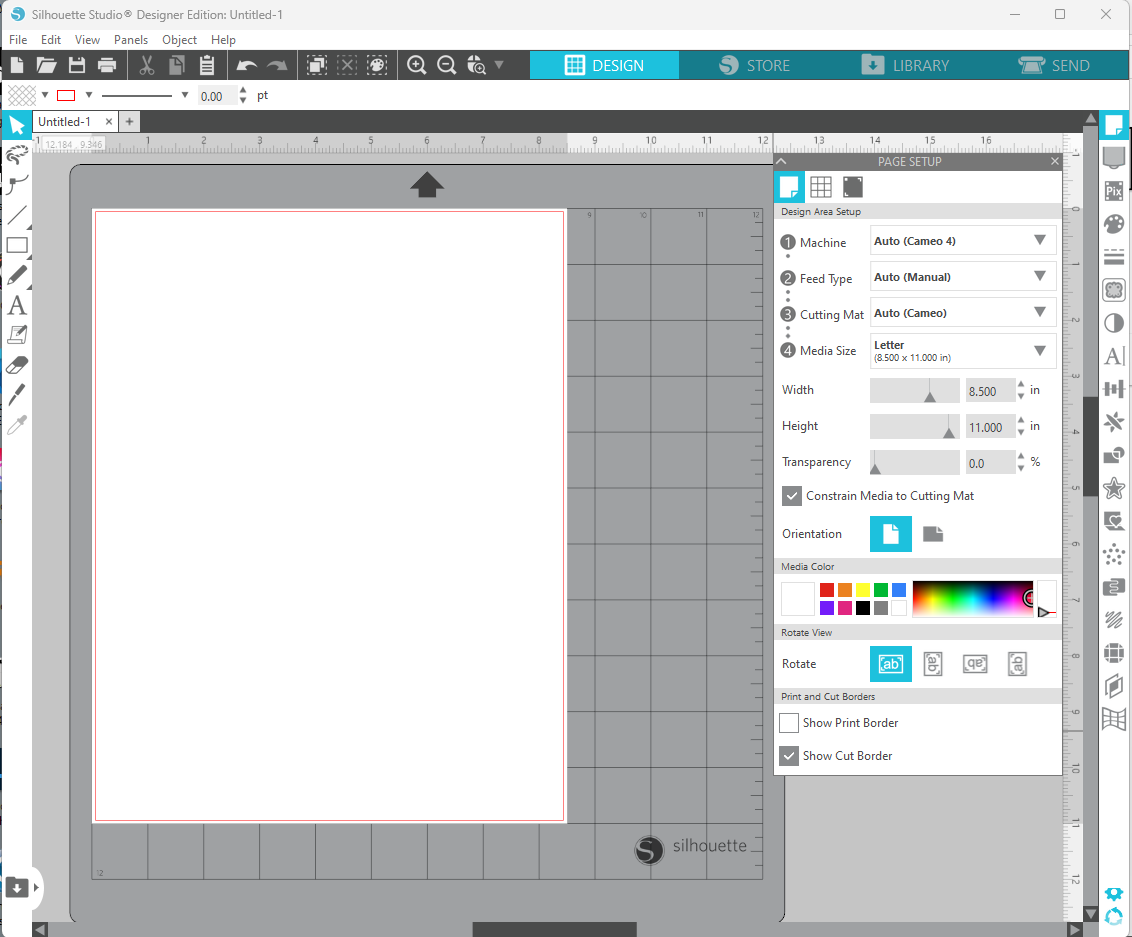Click the Zoom In tool
The height and width of the screenshot is (937, 1132).
(x=416, y=64)
